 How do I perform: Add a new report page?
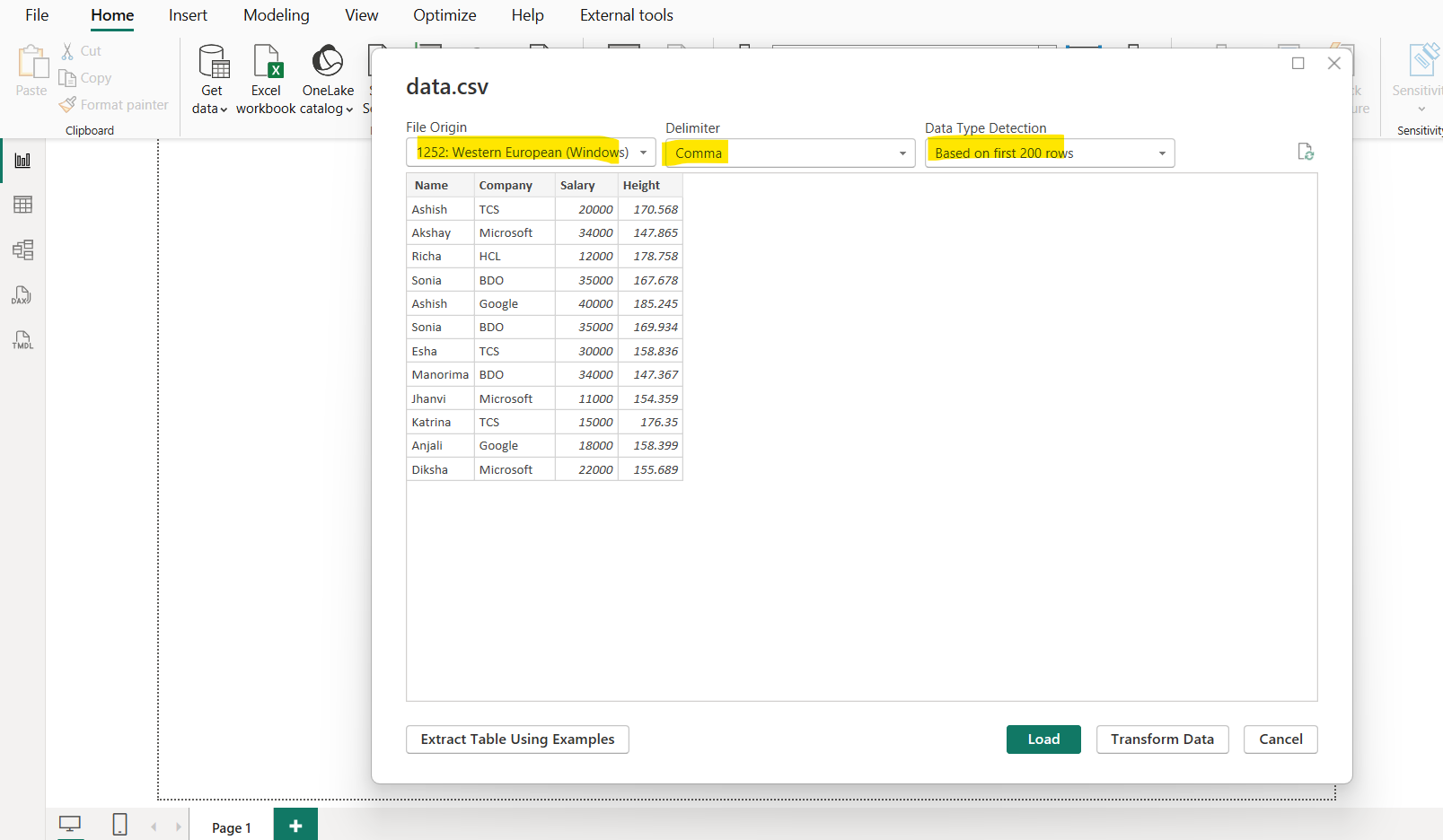click(295, 824)
